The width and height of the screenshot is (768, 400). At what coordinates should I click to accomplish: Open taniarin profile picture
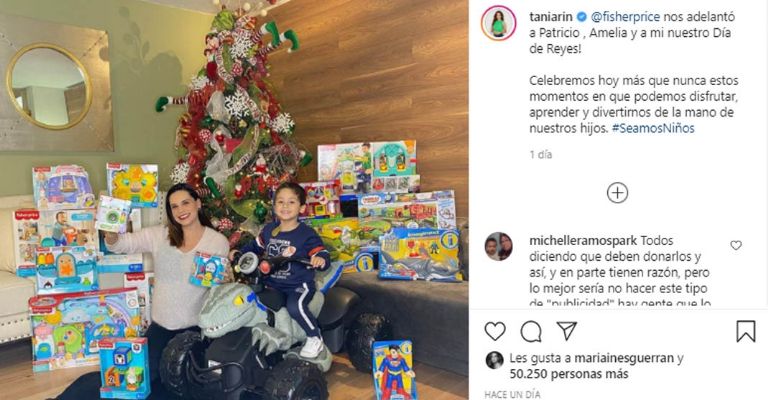498,23
